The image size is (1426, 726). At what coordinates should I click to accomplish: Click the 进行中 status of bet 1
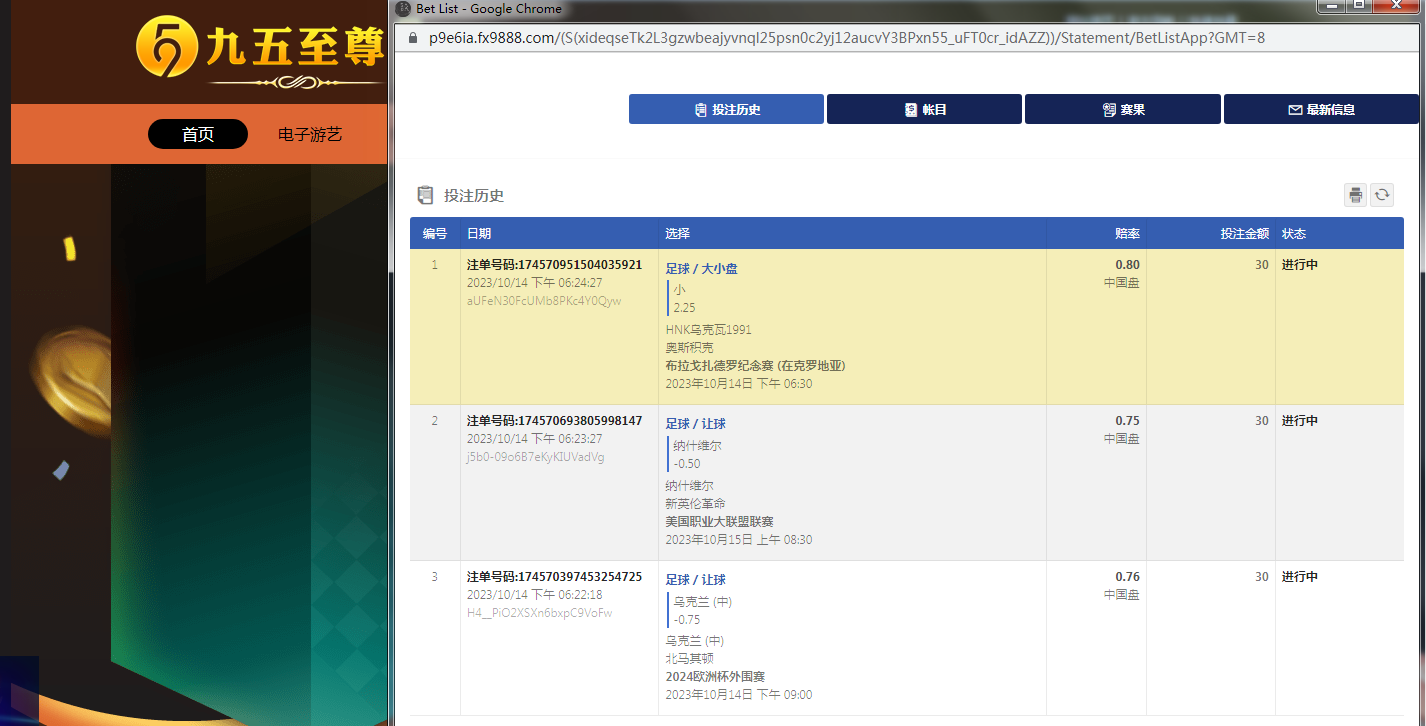1300,265
